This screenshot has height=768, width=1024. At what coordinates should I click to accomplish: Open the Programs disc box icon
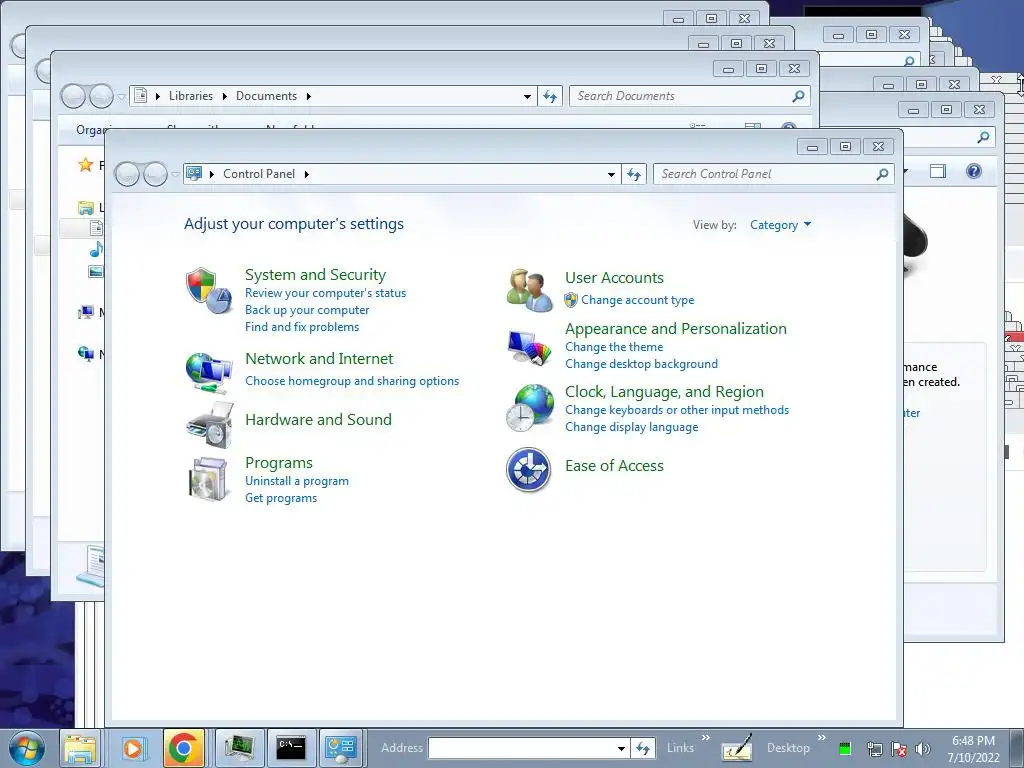click(210, 479)
